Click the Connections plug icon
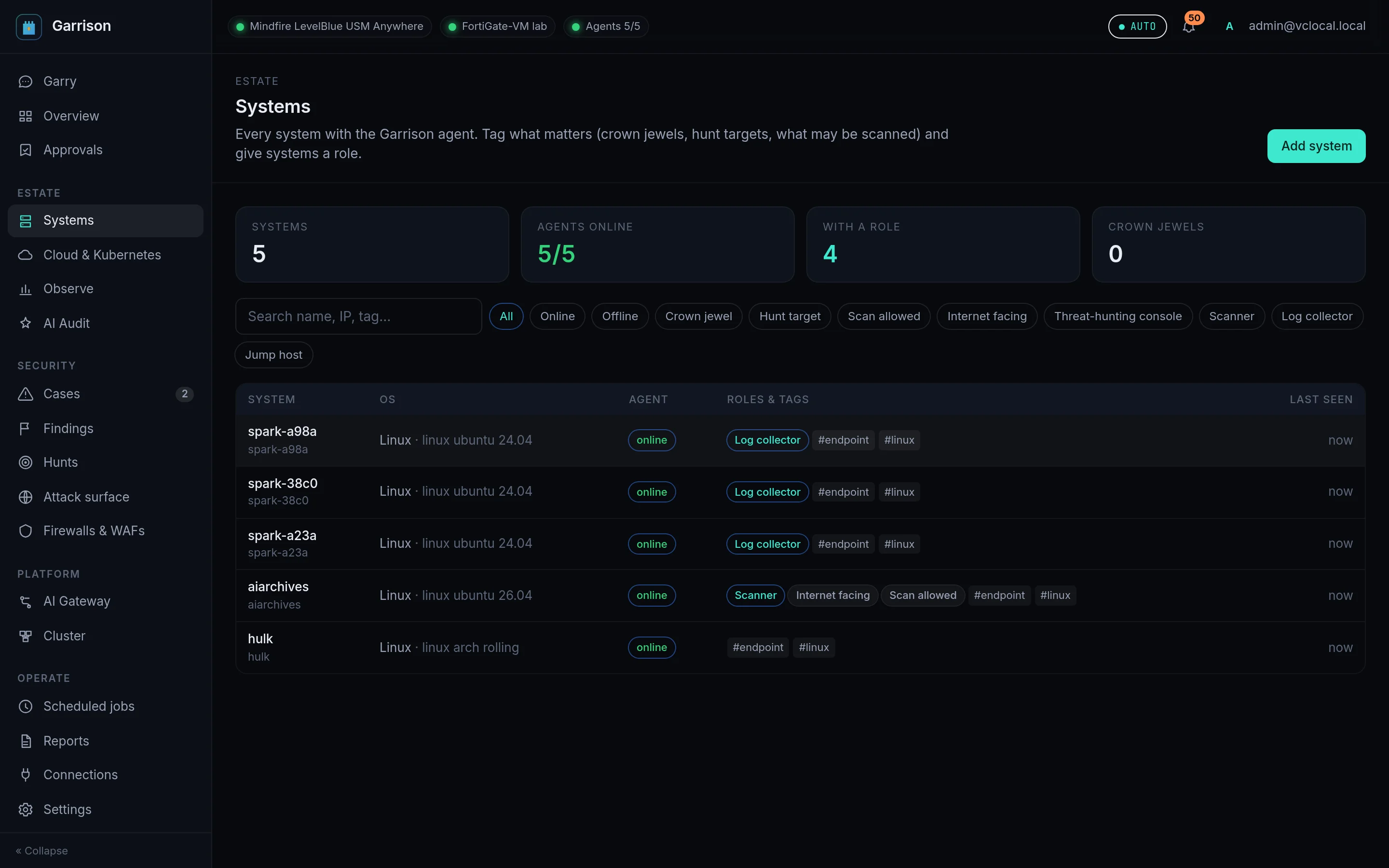This screenshot has height=868, width=1389. 25,775
